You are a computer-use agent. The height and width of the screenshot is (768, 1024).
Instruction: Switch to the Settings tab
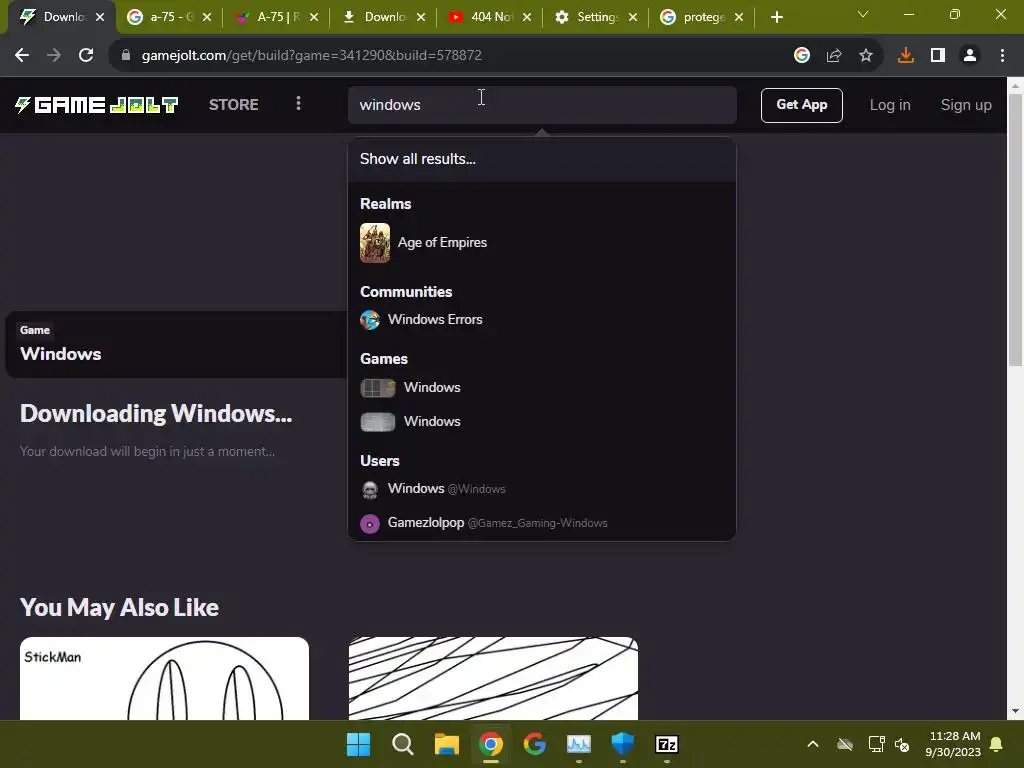tap(596, 18)
